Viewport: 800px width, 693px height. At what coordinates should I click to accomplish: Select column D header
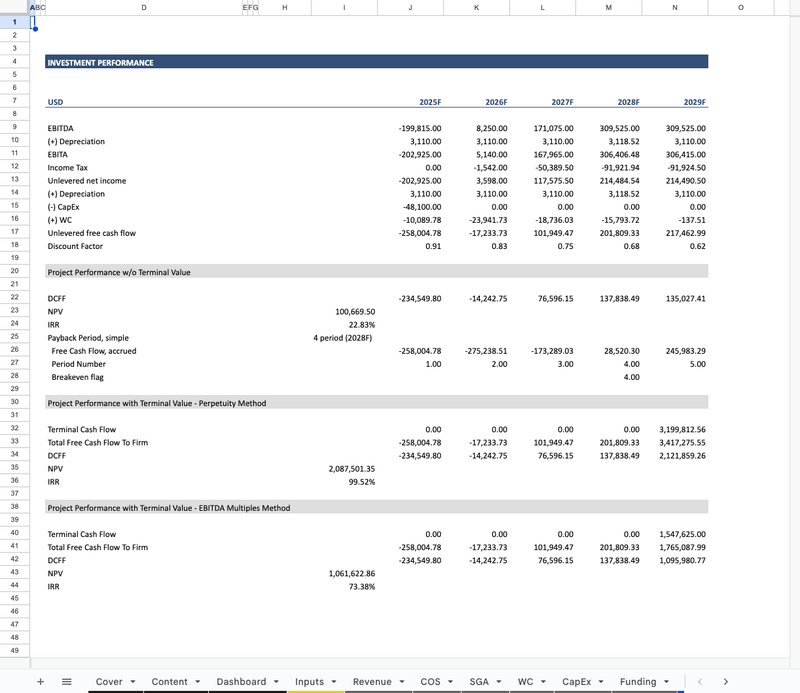tap(144, 7)
